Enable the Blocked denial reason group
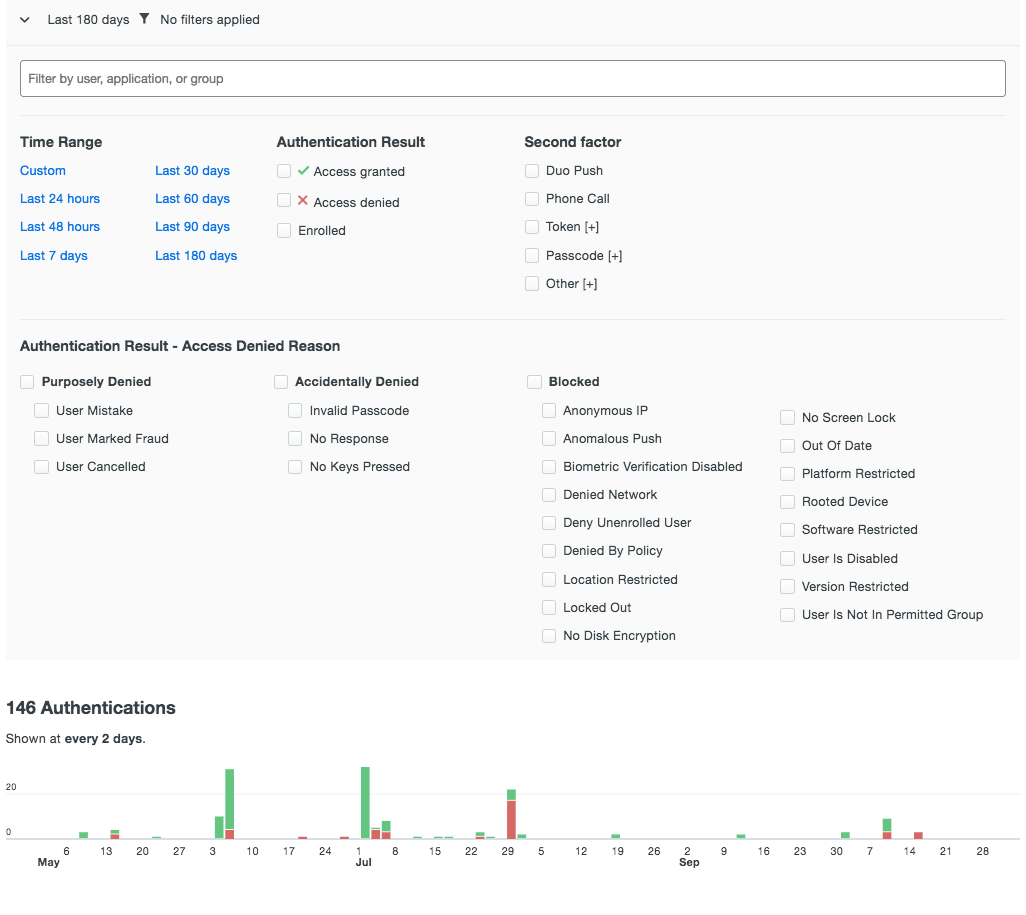 tap(534, 381)
